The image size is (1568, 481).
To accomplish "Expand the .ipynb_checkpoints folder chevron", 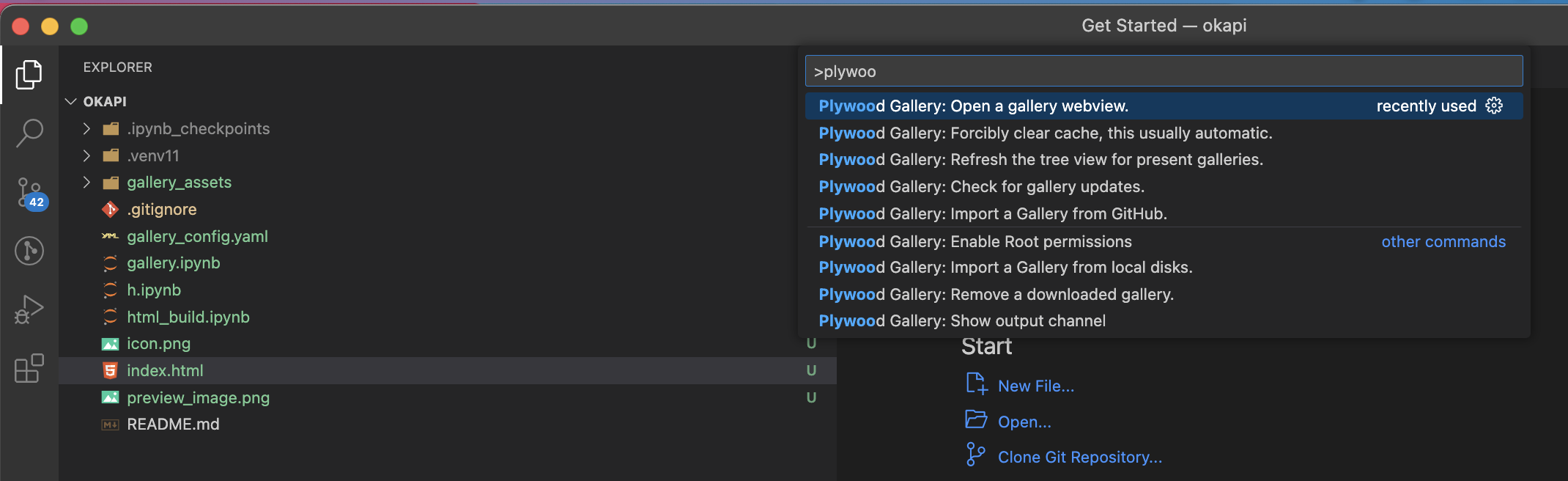I will coord(86,129).
